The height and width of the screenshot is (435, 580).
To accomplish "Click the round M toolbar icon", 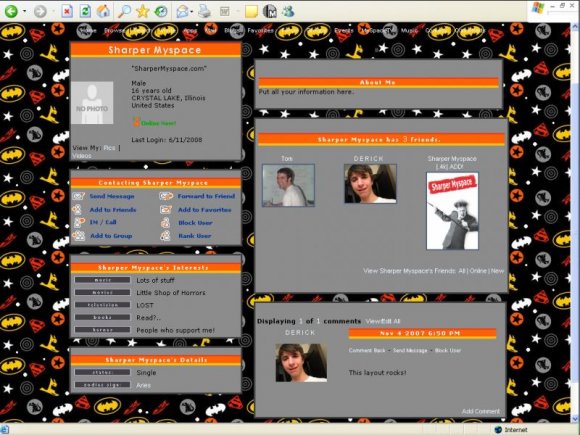I will pyautogui.click(x=270, y=11).
